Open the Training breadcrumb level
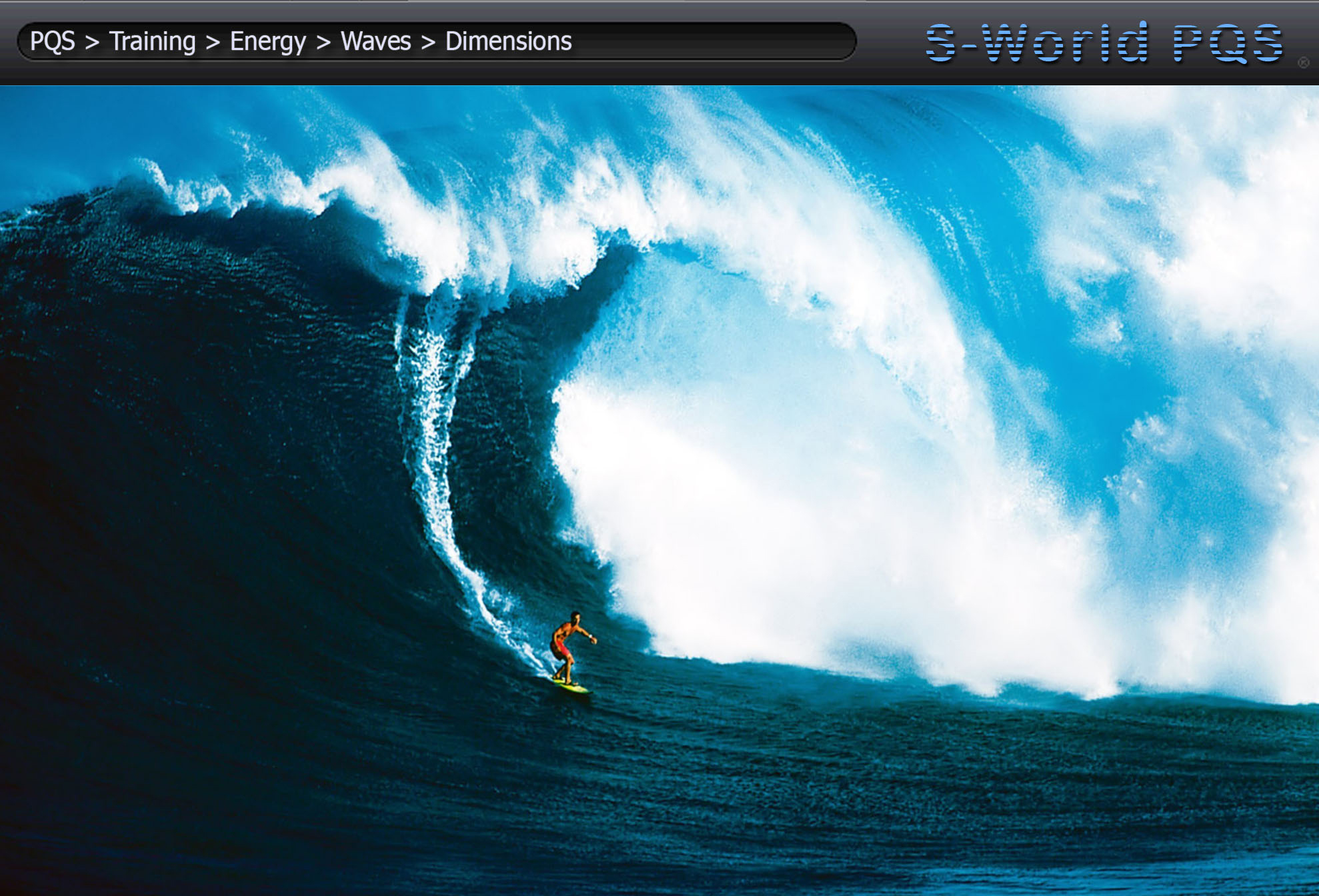The width and height of the screenshot is (1319, 896). pos(153,41)
